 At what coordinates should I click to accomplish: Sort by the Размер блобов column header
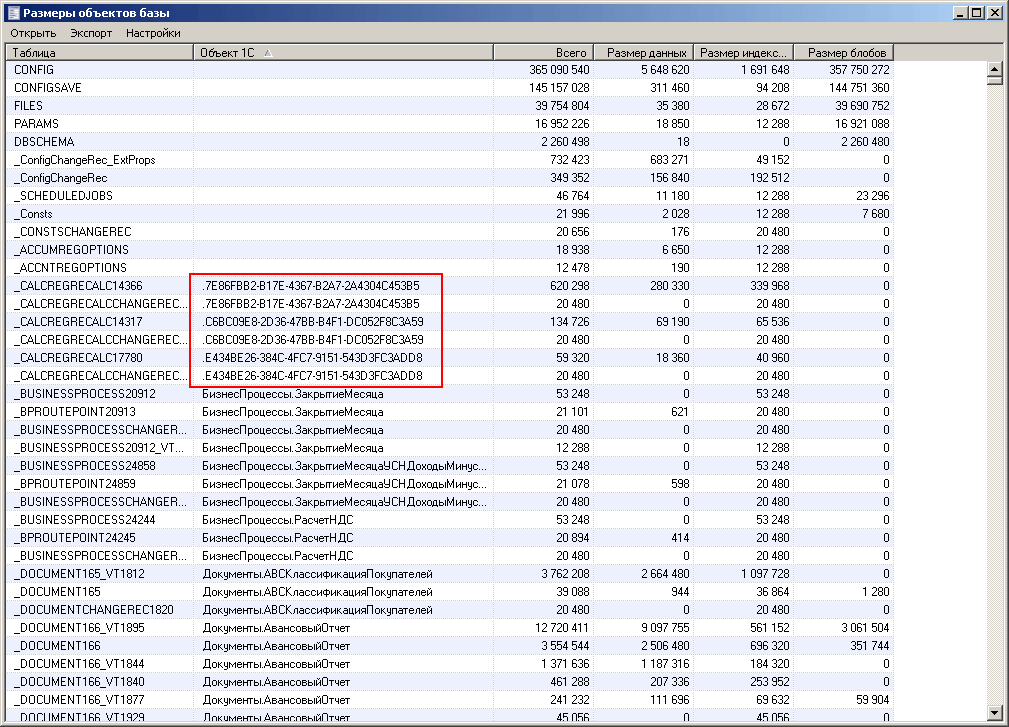click(844, 53)
